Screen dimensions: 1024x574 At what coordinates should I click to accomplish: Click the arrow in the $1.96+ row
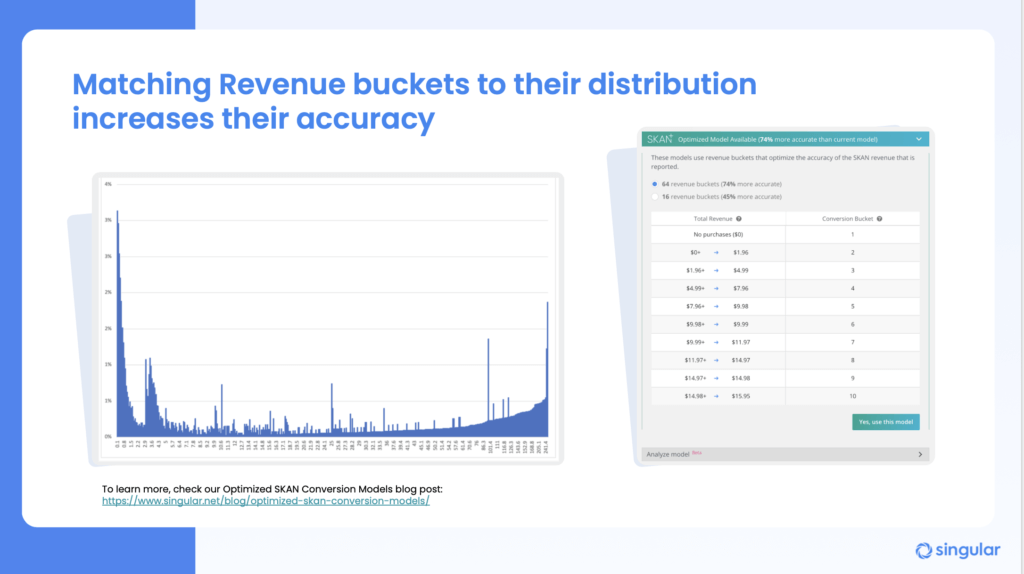(x=716, y=270)
